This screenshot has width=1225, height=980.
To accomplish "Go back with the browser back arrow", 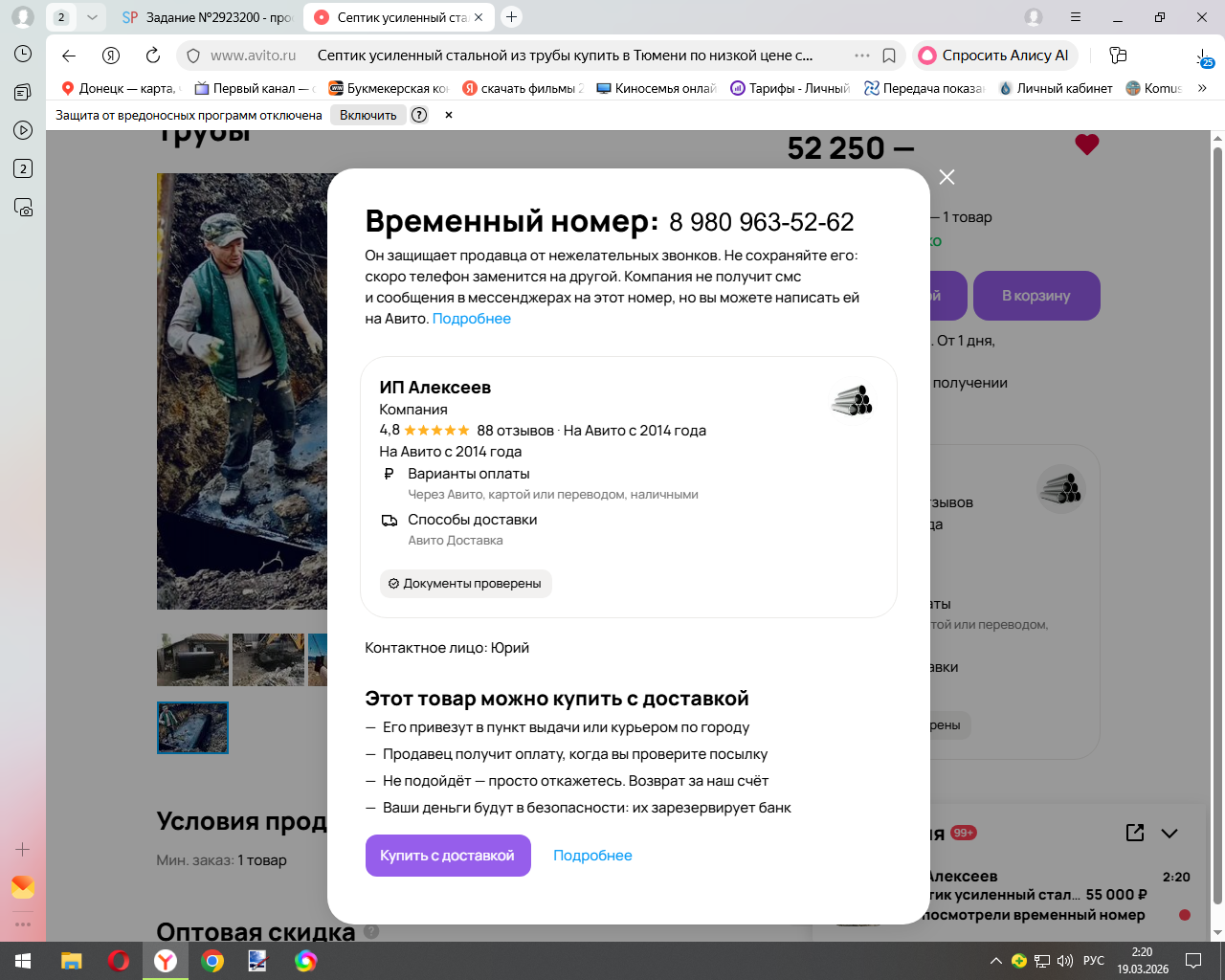I will (x=69, y=56).
